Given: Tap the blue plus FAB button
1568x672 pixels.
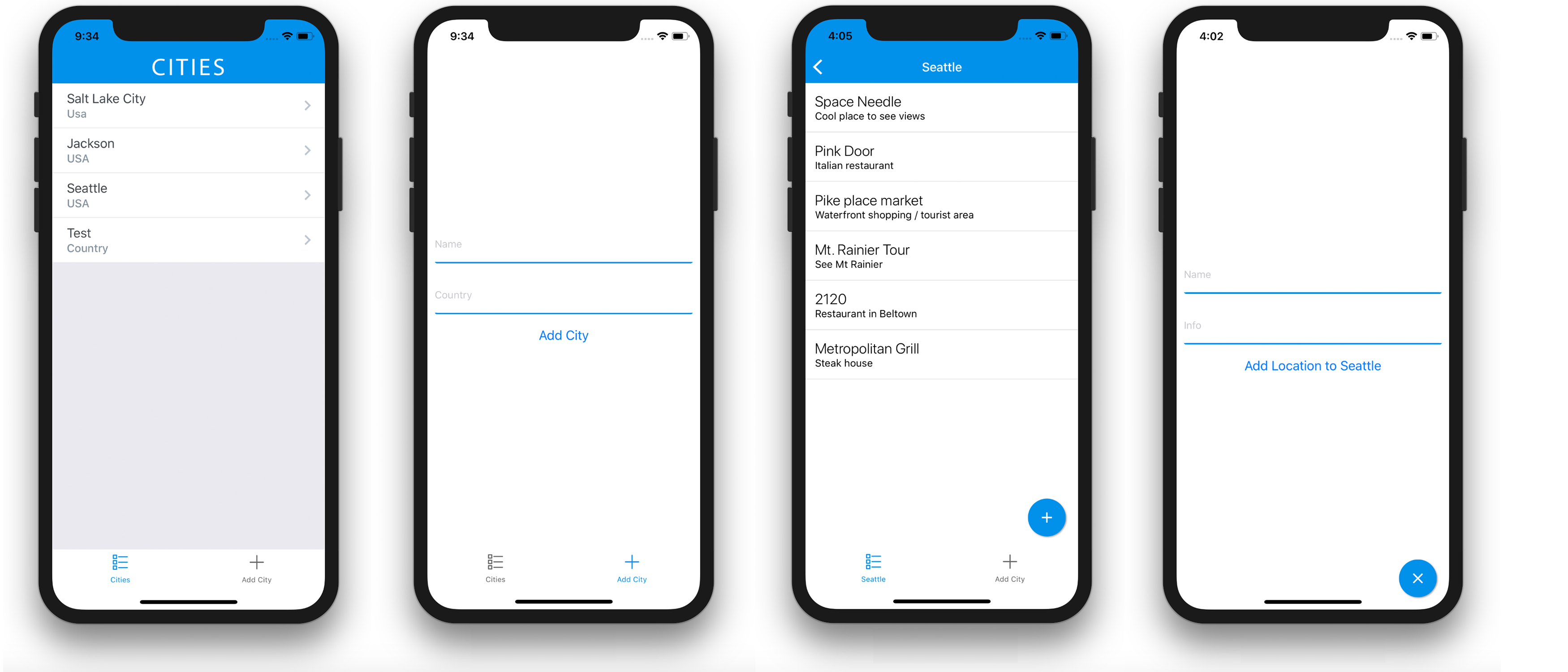Looking at the screenshot, I should pos(1047,518).
